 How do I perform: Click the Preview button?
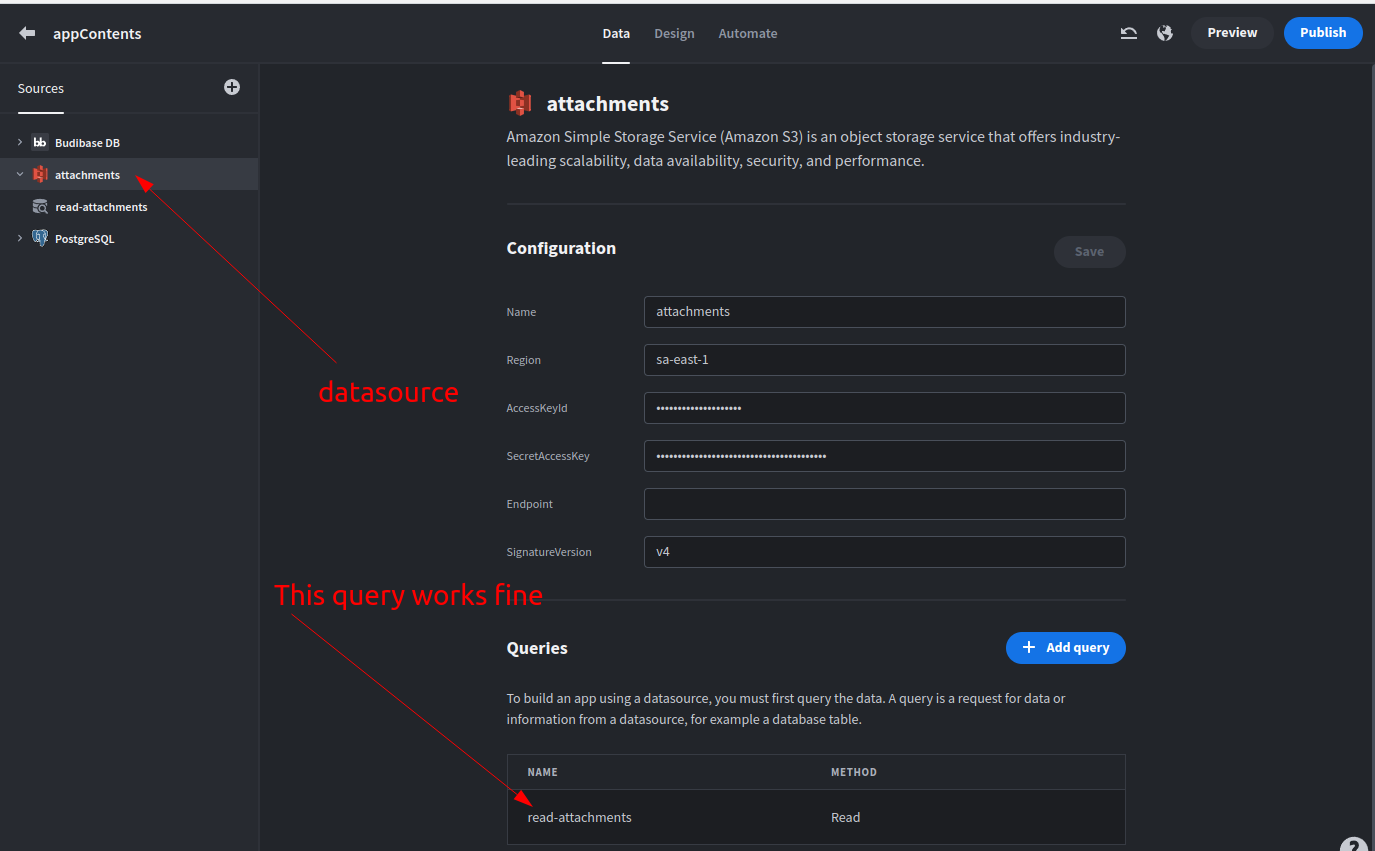pos(1231,32)
